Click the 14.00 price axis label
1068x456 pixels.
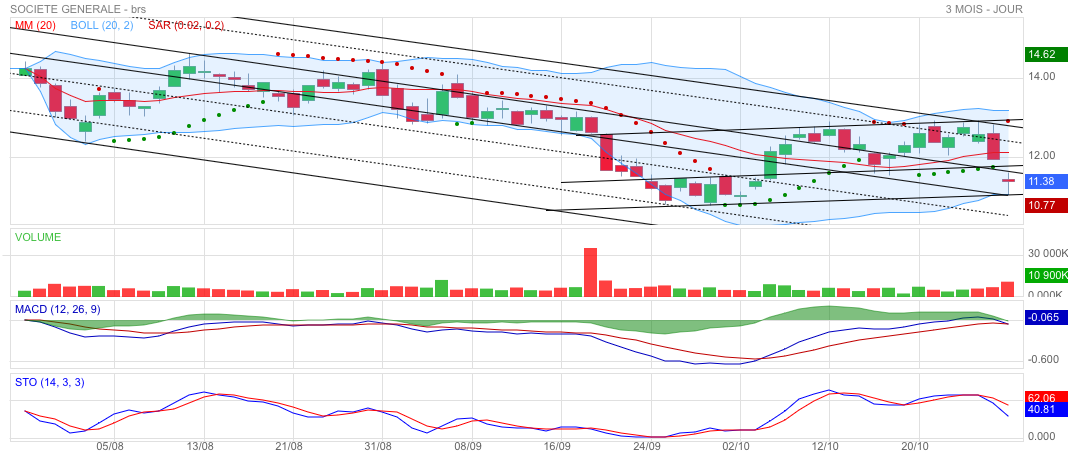[1042, 77]
